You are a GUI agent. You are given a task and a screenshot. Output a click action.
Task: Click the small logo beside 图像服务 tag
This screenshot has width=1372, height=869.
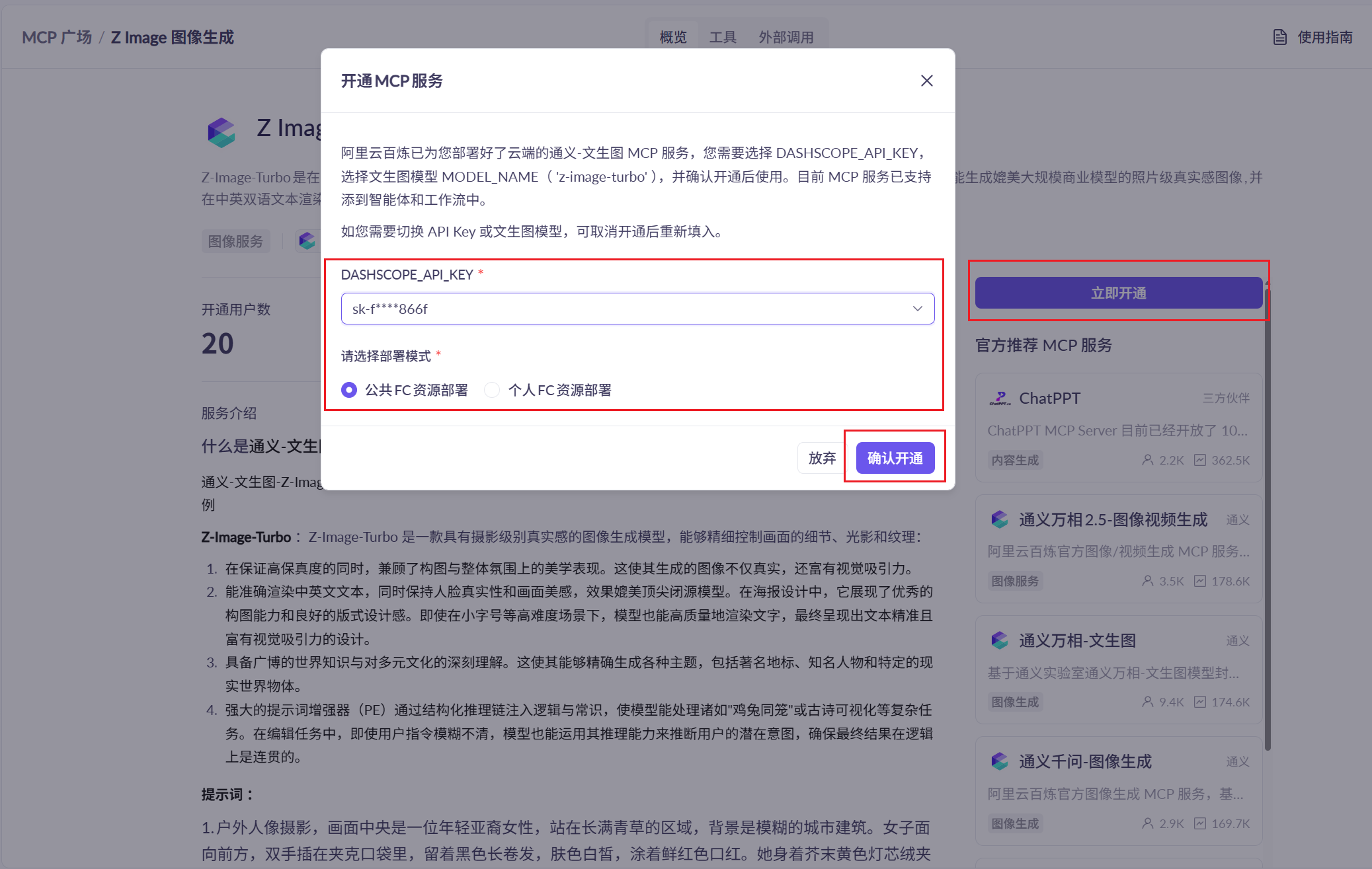point(306,241)
